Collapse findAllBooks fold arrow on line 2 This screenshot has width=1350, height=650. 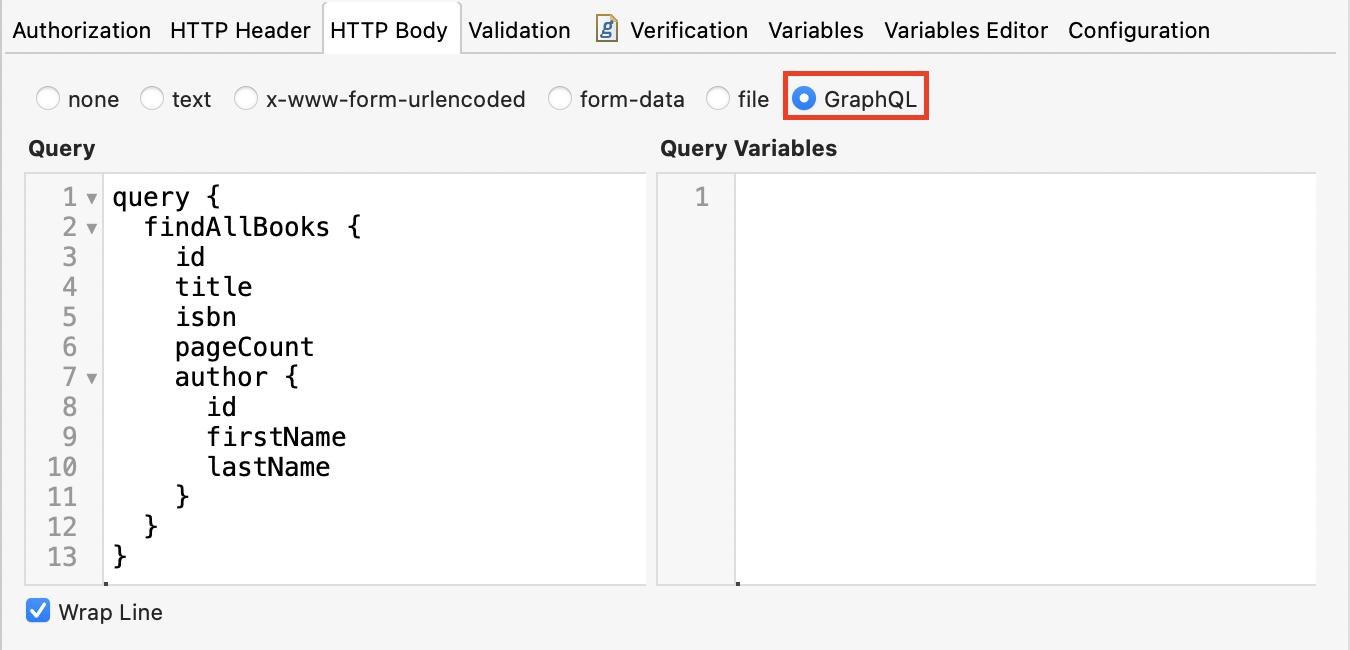tap(92, 228)
